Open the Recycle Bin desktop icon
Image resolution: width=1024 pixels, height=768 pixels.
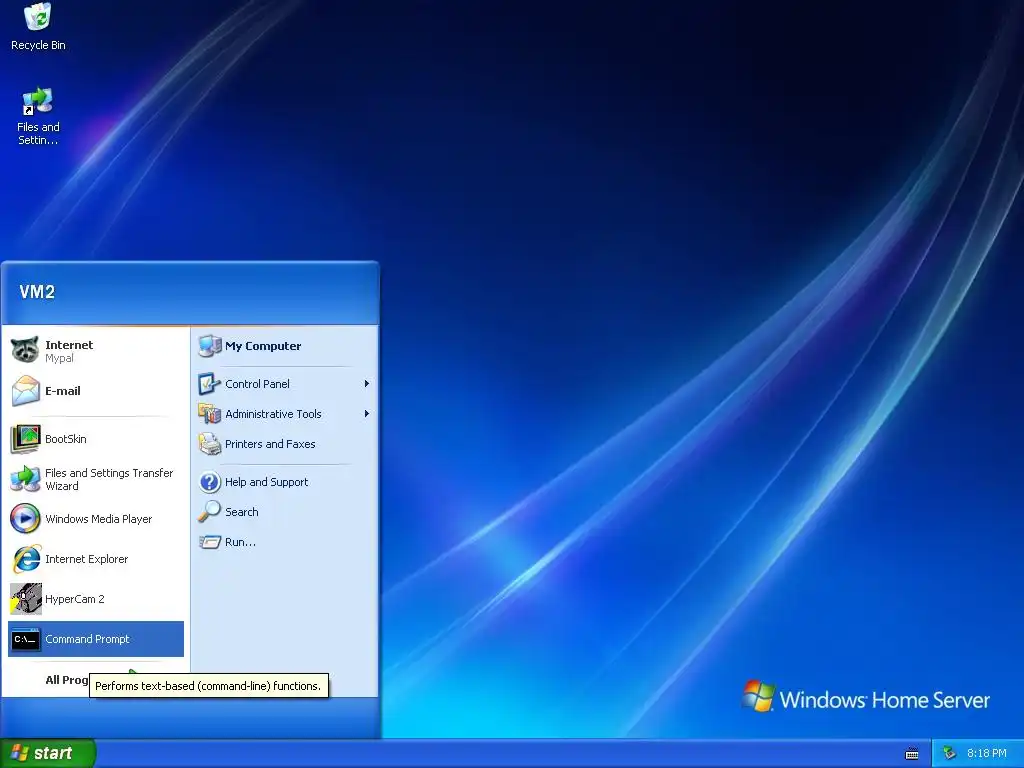[38, 26]
